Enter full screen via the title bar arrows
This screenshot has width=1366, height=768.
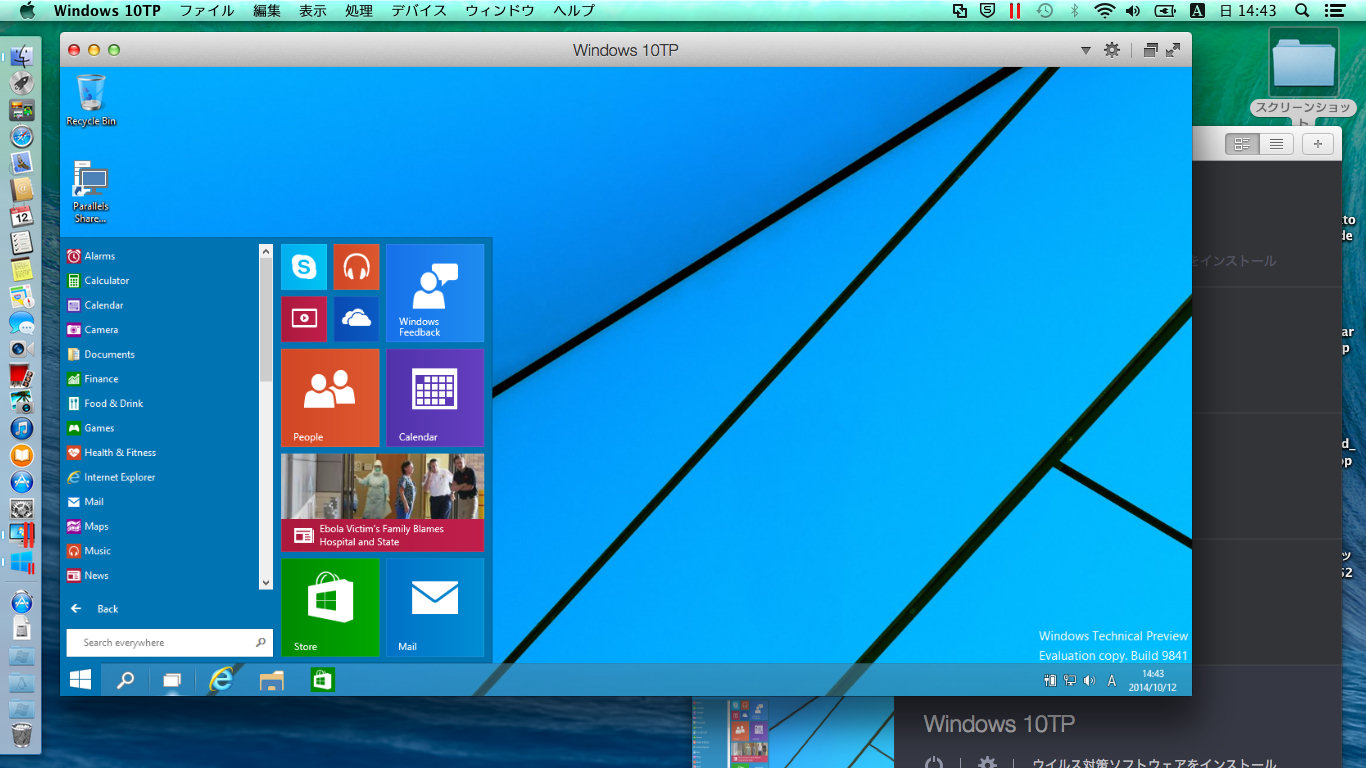(x=1173, y=50)
